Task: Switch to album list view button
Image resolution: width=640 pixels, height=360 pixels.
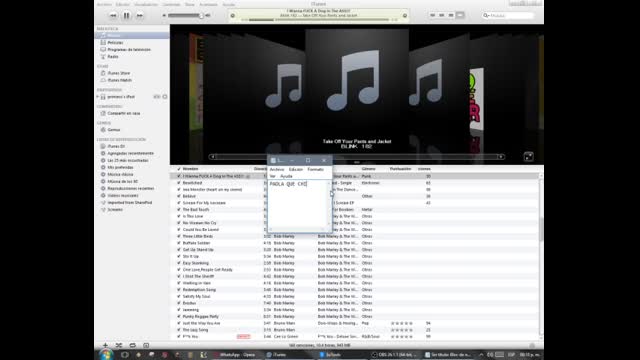Action: coord(442,15)
